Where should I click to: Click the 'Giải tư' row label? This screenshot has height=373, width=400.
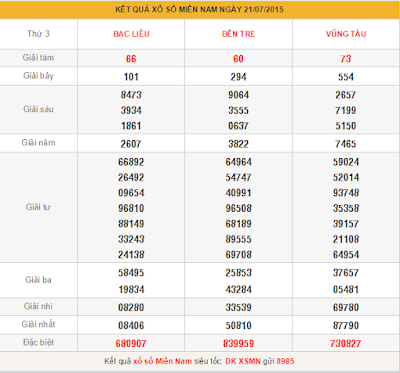pyautogui.click(x=38, y=207)
